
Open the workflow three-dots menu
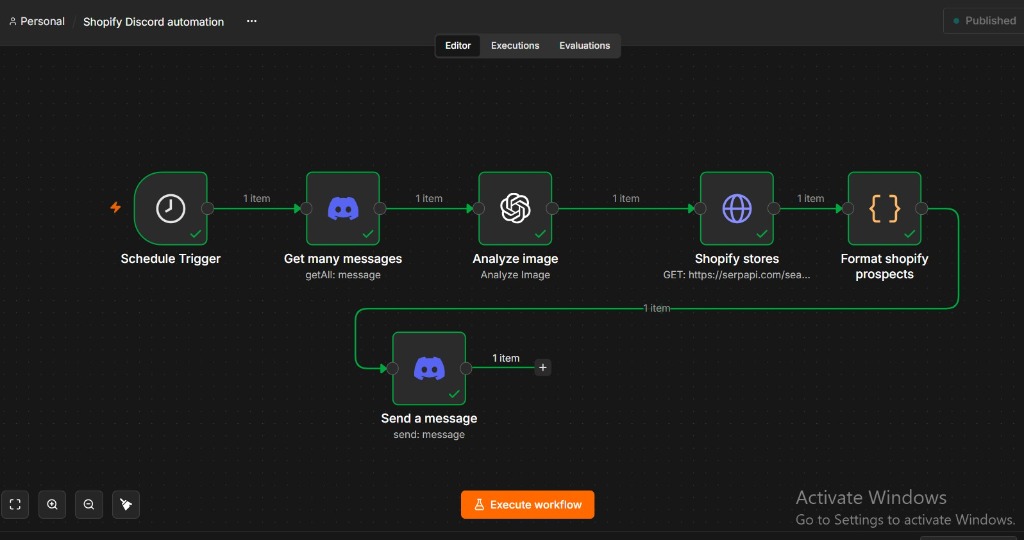251,21
